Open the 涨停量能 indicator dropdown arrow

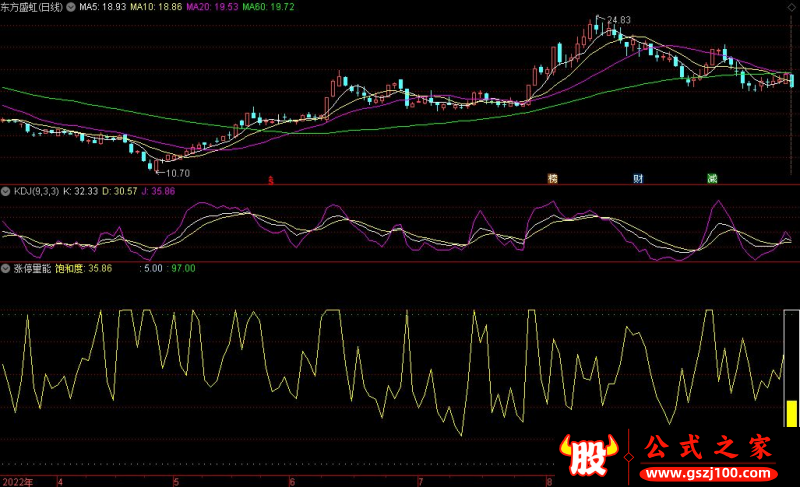pyautogui.click(x=5, y=268)
